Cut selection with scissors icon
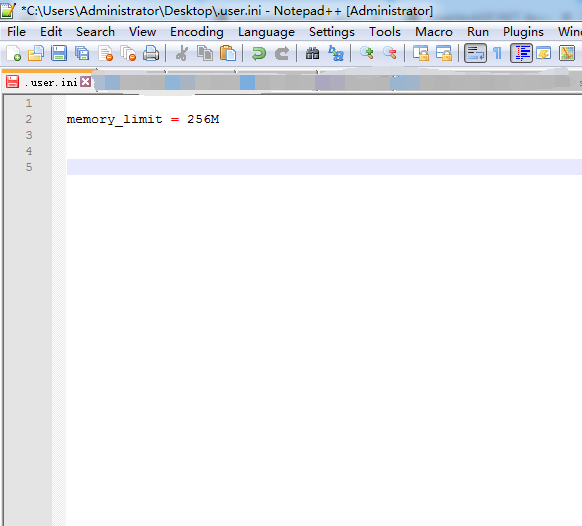The width and height of the screenshot is (582, 526). (182, 53)
